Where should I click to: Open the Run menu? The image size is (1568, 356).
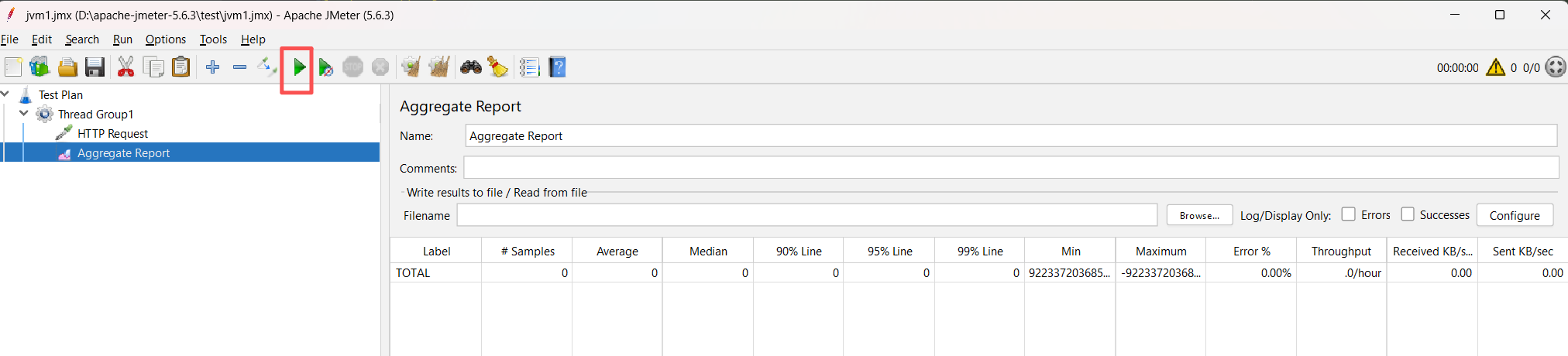pos(122,39)
